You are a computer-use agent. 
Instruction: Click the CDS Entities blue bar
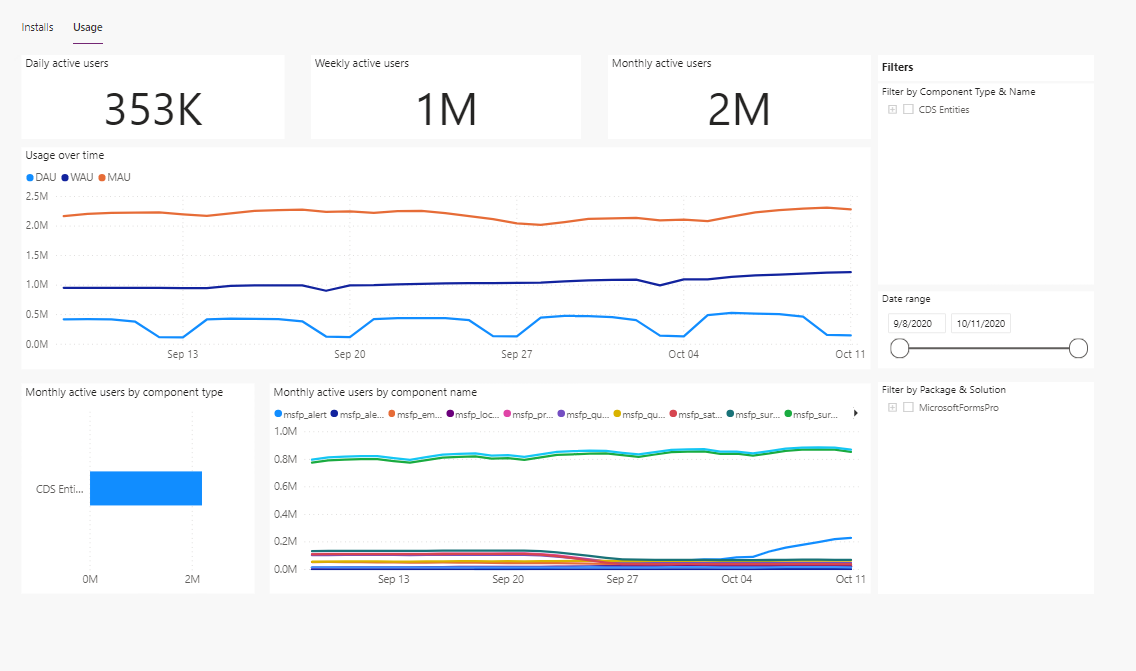coord(146,488)
